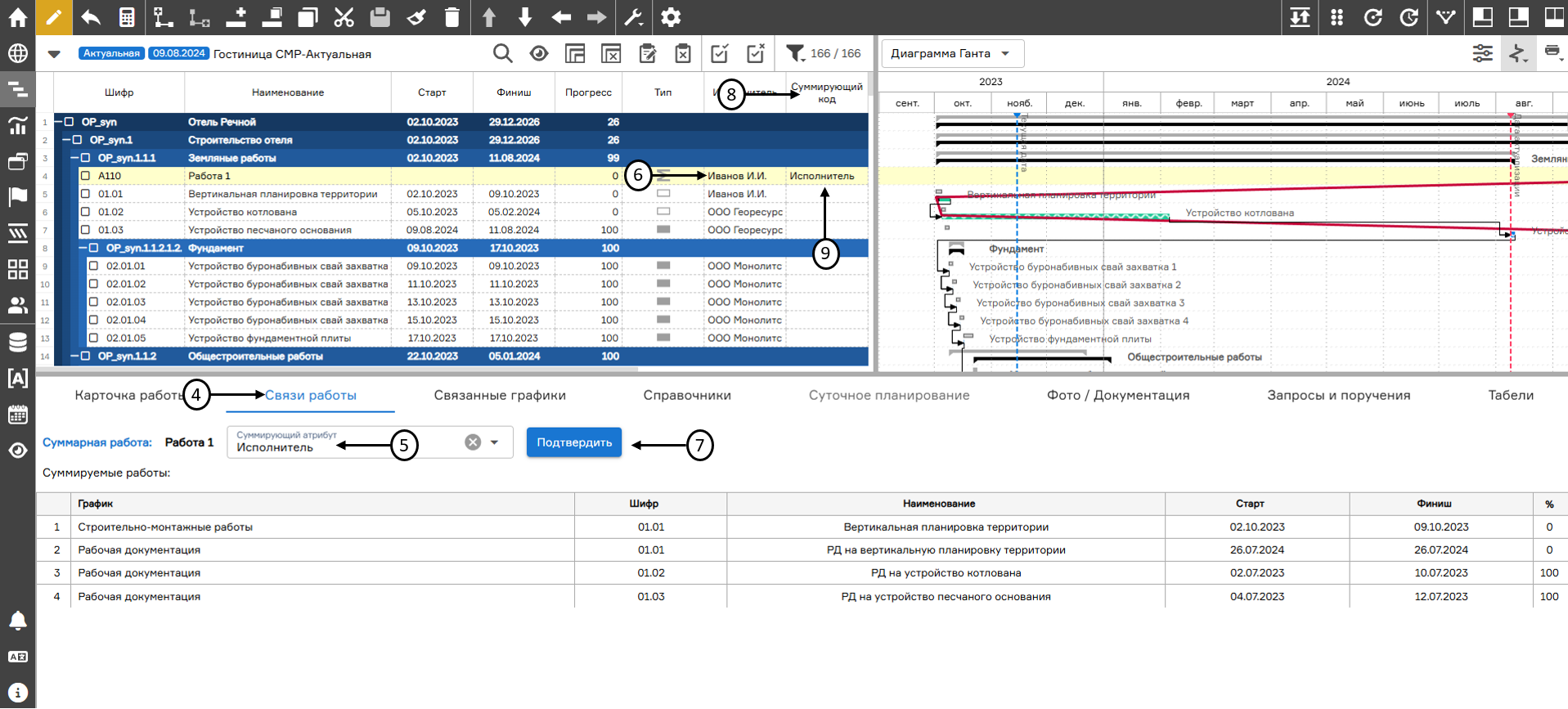Click the undo arrow icon
Screen dimensions: 1568x709
tap(91, 17)
